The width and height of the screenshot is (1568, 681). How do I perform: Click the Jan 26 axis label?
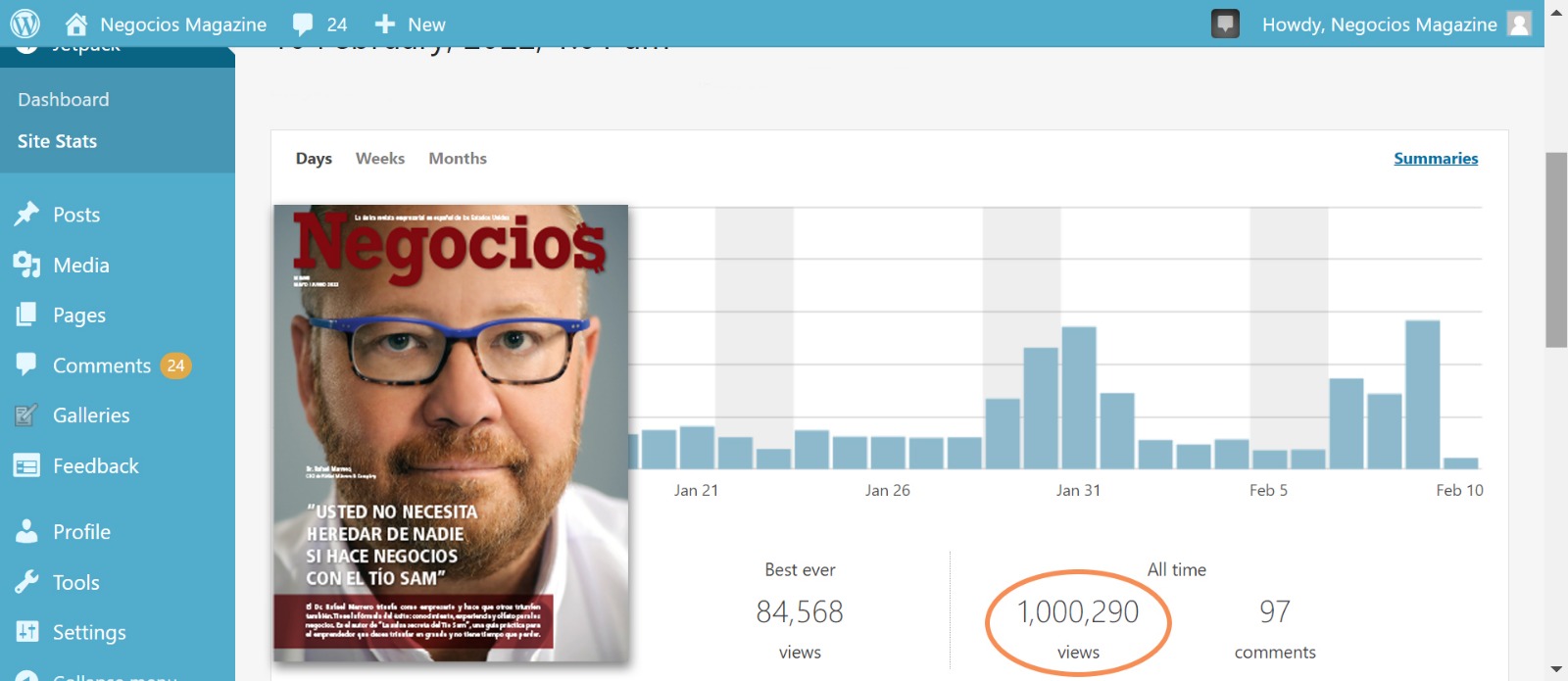tap(888, 490)
